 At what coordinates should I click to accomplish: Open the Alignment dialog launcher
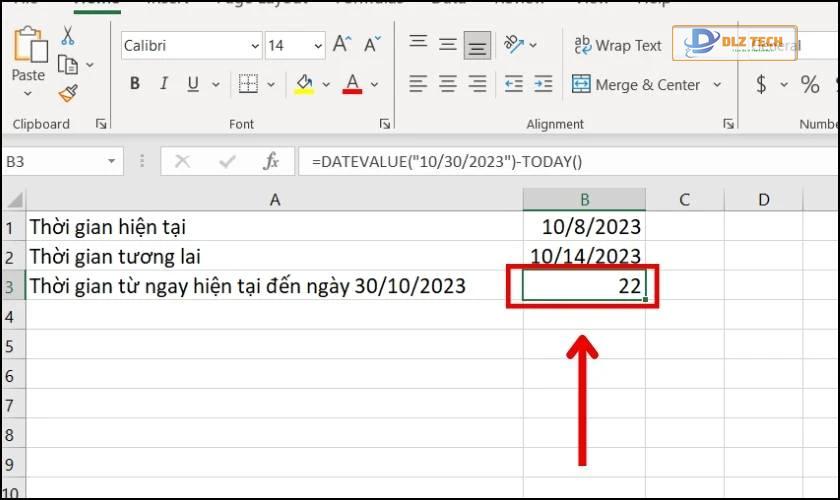pos(729,124)
